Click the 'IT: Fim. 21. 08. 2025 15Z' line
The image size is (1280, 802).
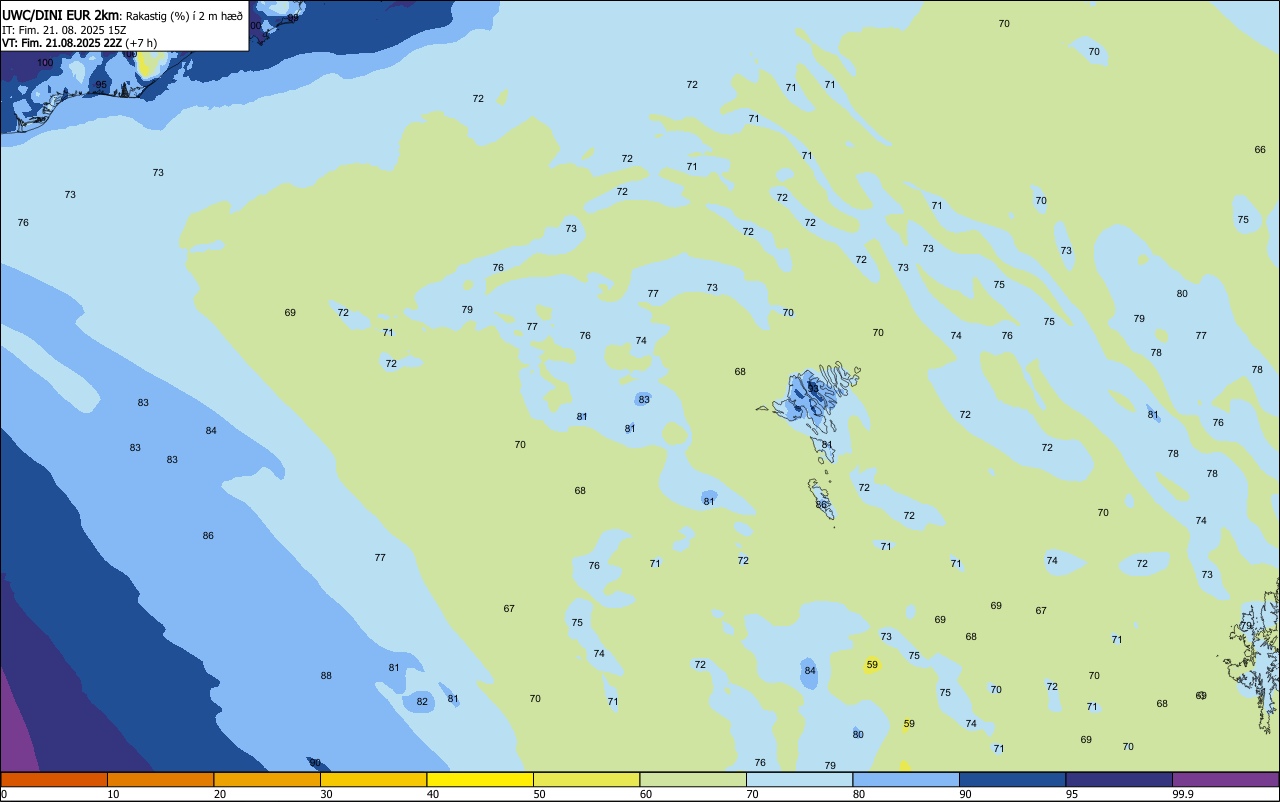[x=63, y=30]
